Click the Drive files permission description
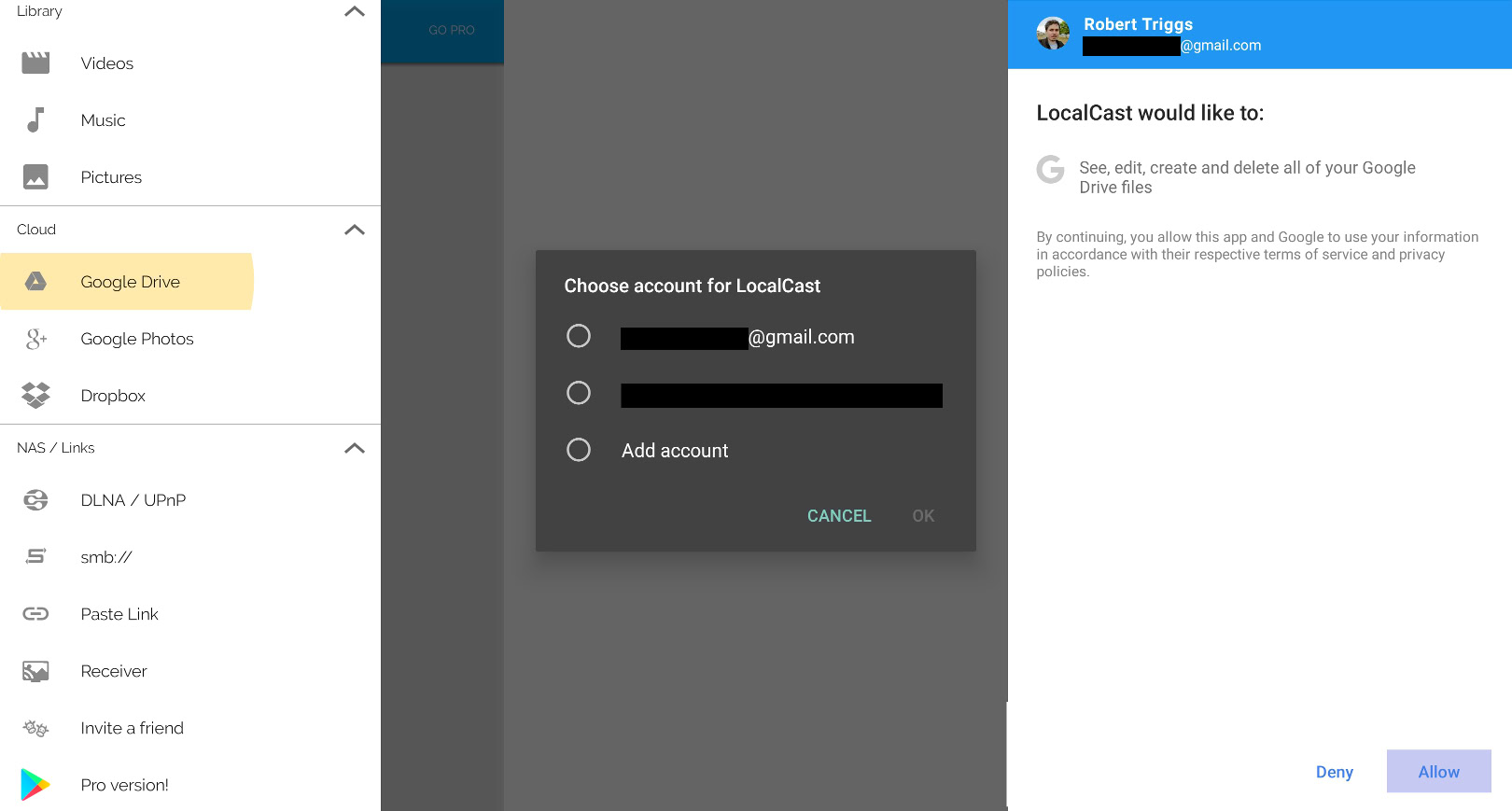Viewport: 1512px width, 811px height. tap(1247, 177)
